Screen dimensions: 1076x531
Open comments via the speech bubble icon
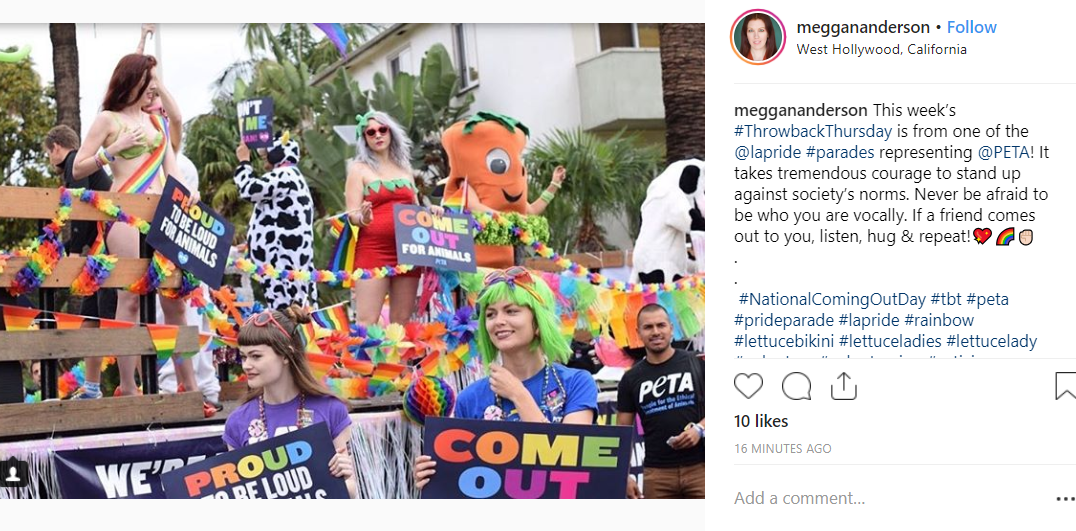(796, 386)
